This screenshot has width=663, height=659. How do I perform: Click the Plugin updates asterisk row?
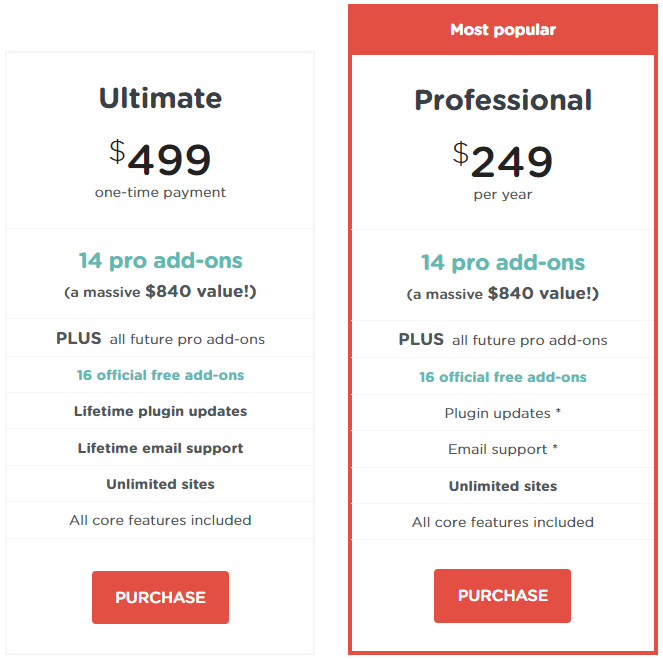503,413
